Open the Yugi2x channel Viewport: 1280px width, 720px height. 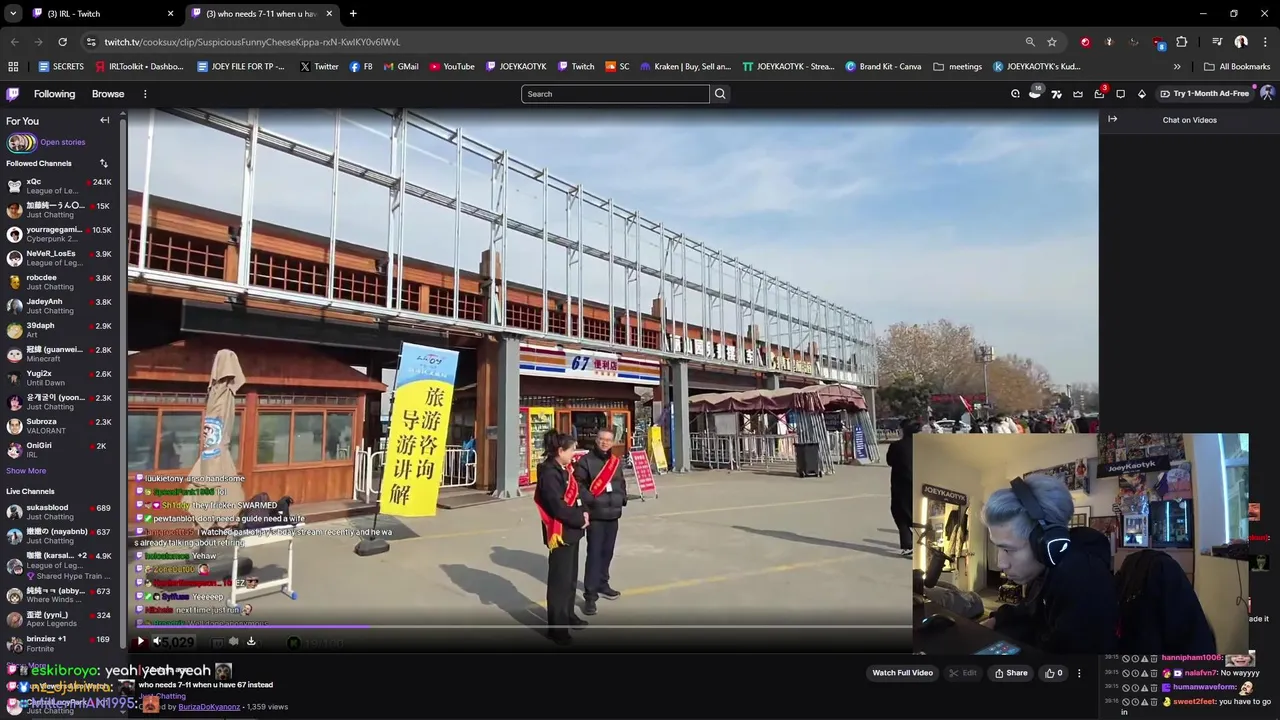pyautogui.click(x=60, y=378)
